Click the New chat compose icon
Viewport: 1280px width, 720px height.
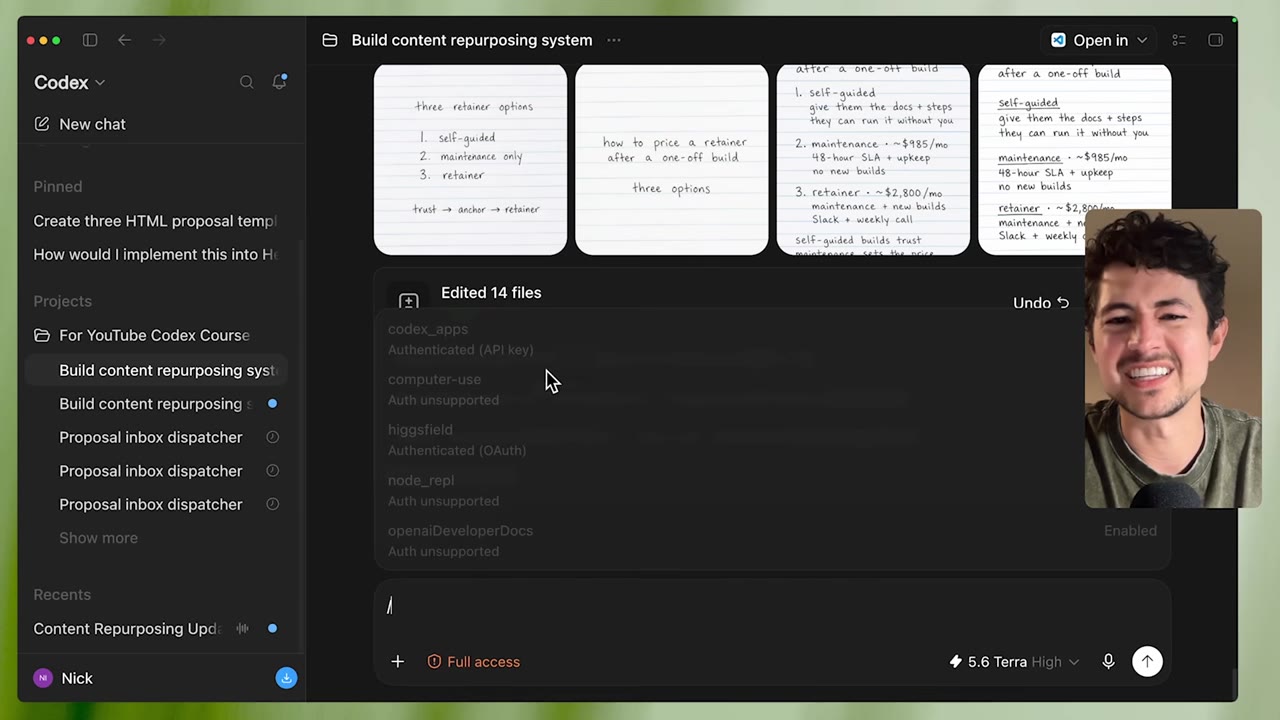pyautogui.click(x=41, y=124)
